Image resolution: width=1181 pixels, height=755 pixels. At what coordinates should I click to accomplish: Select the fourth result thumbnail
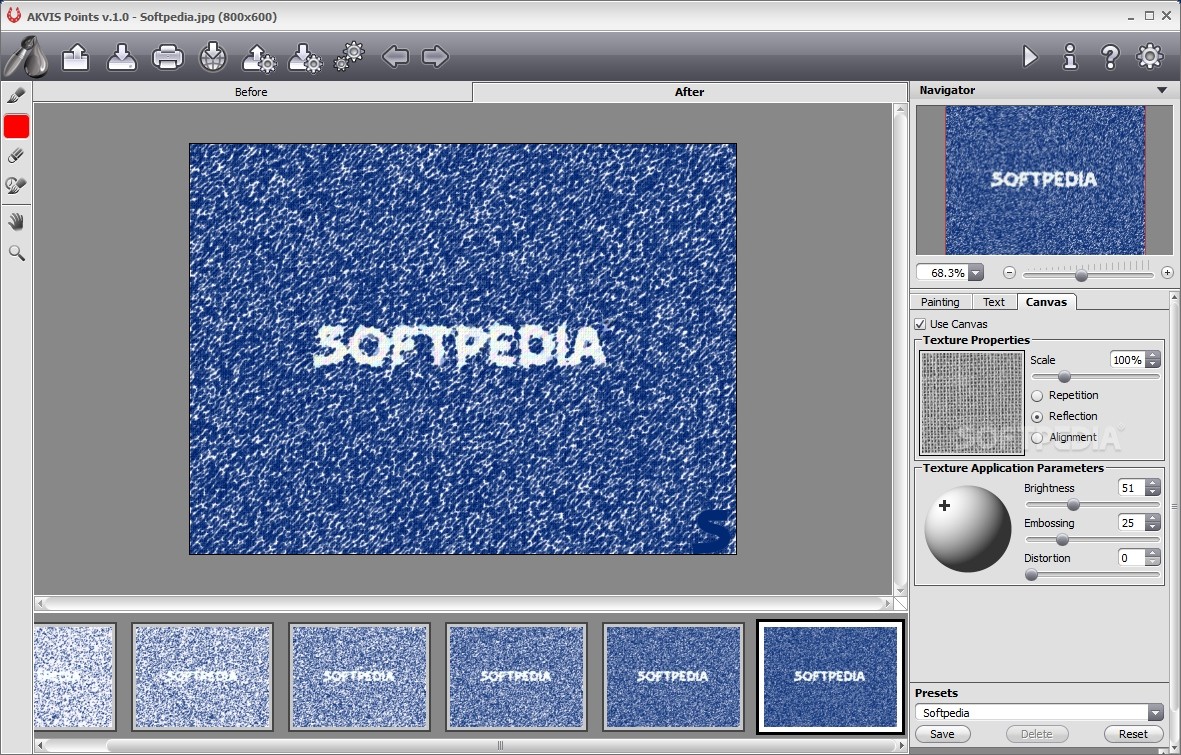coord(516,677)
